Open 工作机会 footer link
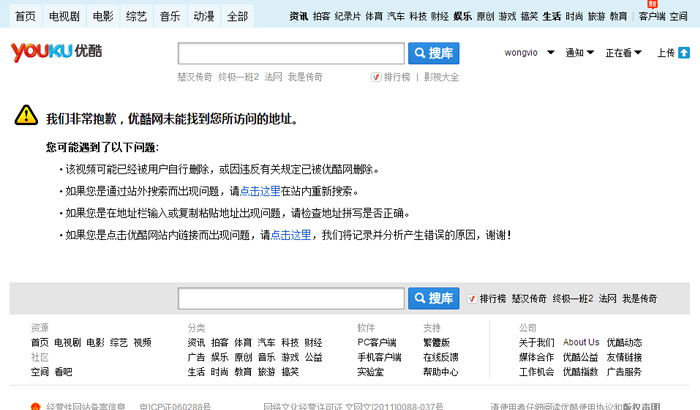700x410 pixels. (536, 372)
